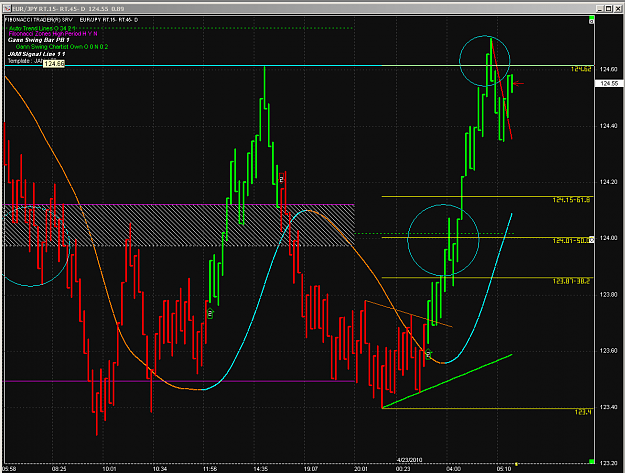Viewport: 625px width, 473px height.
Task: Click the 123.20 price axis label
Action: [x=608, y=463]
